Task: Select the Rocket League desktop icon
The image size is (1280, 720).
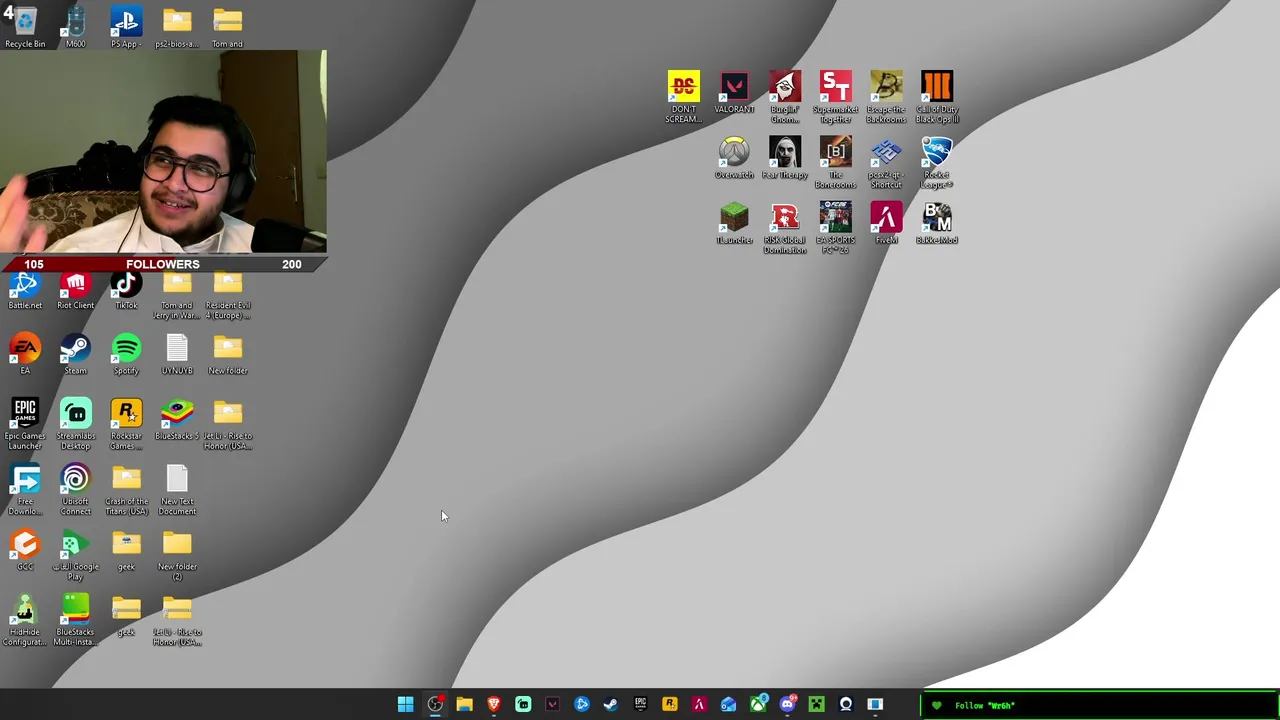Action: pyautogui.click(x=937, y=162)
